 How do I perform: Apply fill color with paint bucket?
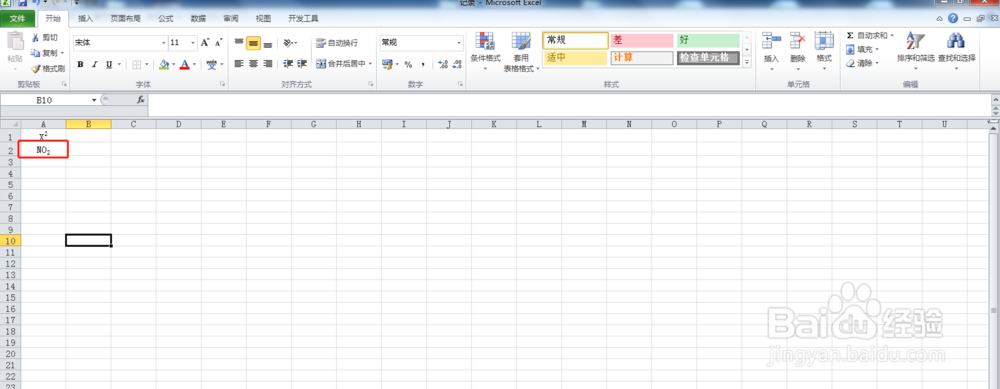[164, 64]
